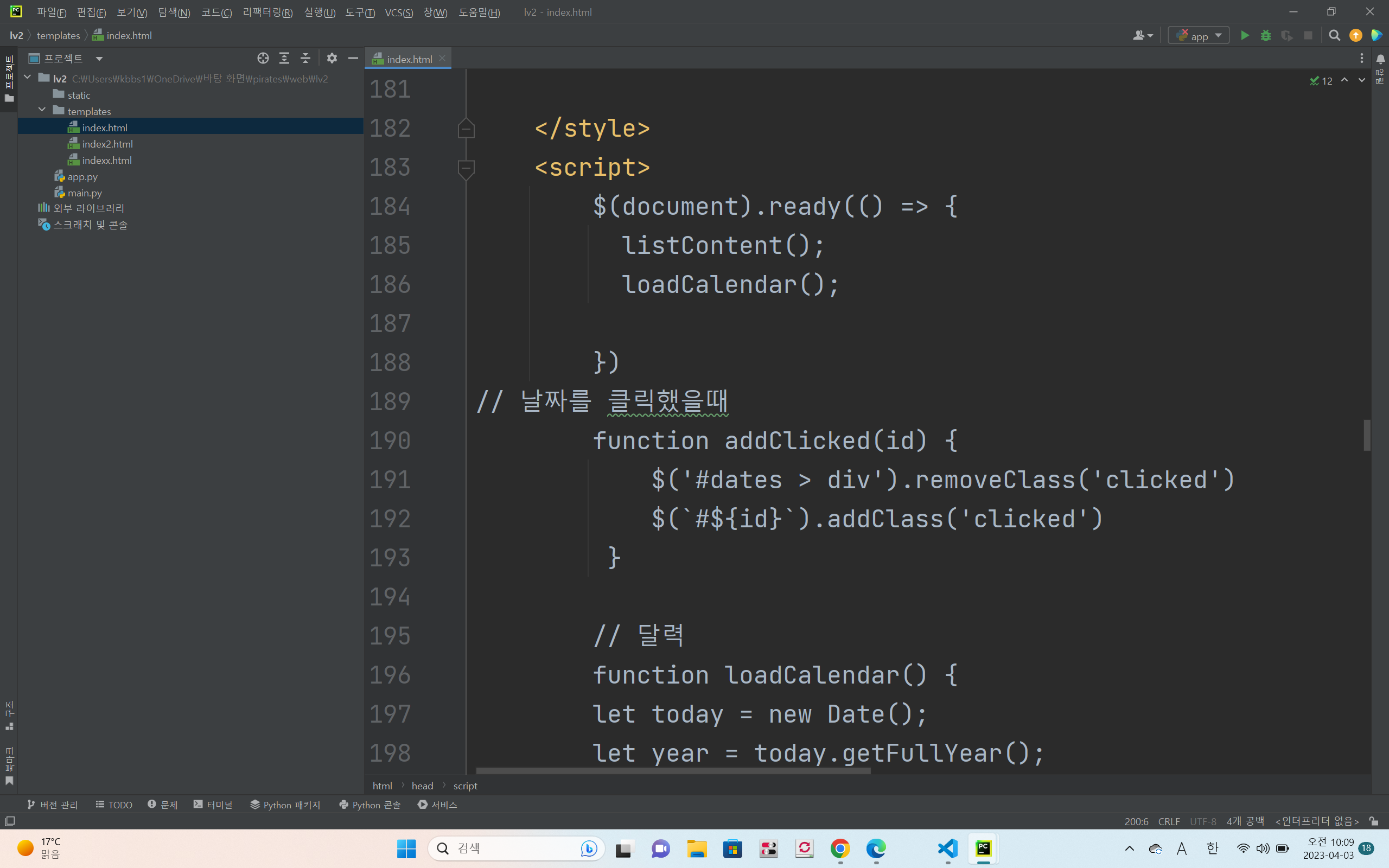
Task: Open Visual Studio Code from the taskbar
Action: tap(948, 848)
